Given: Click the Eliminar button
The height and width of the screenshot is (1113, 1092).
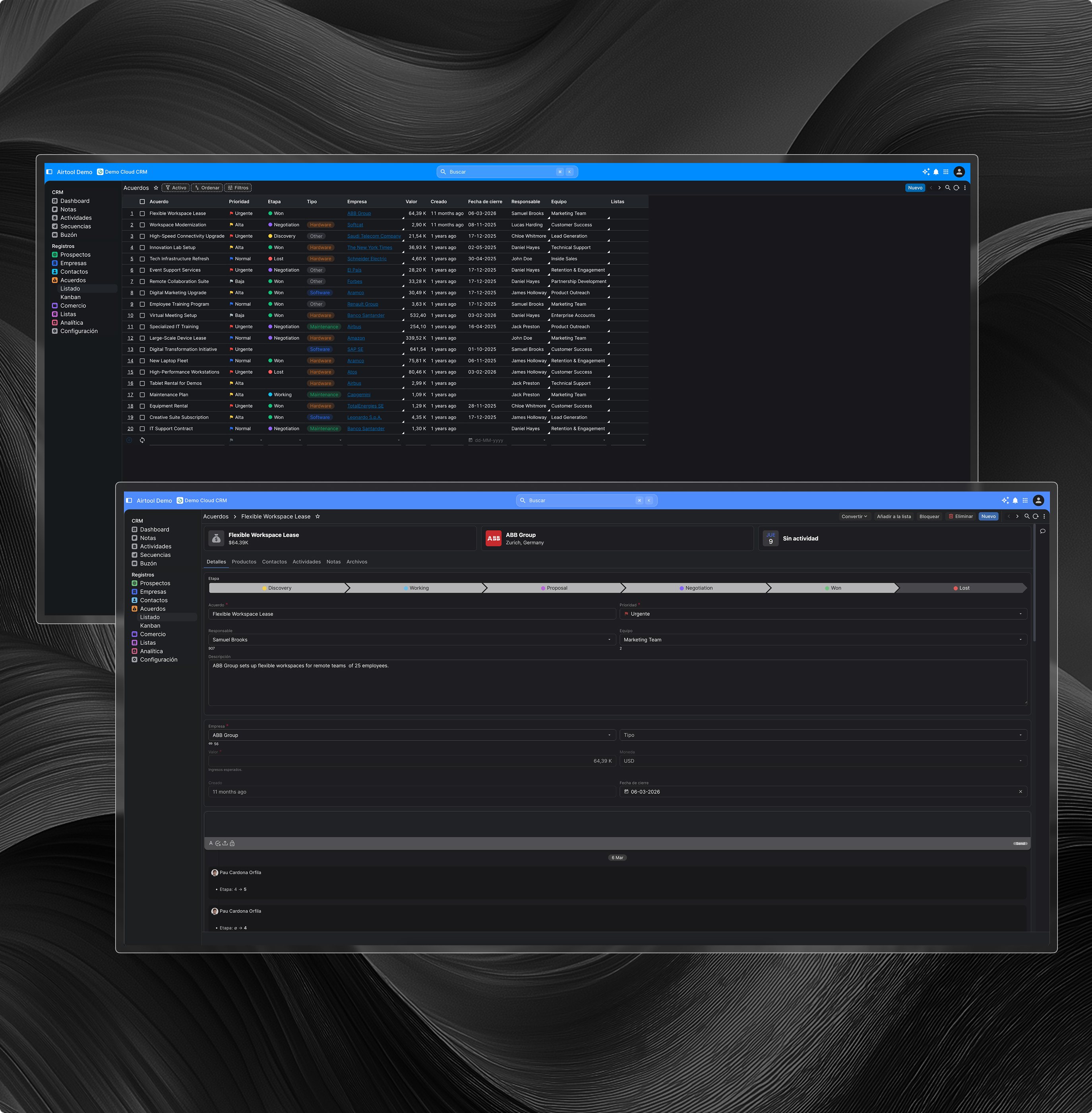Looking at the screenshot, I should click(960, 516).
